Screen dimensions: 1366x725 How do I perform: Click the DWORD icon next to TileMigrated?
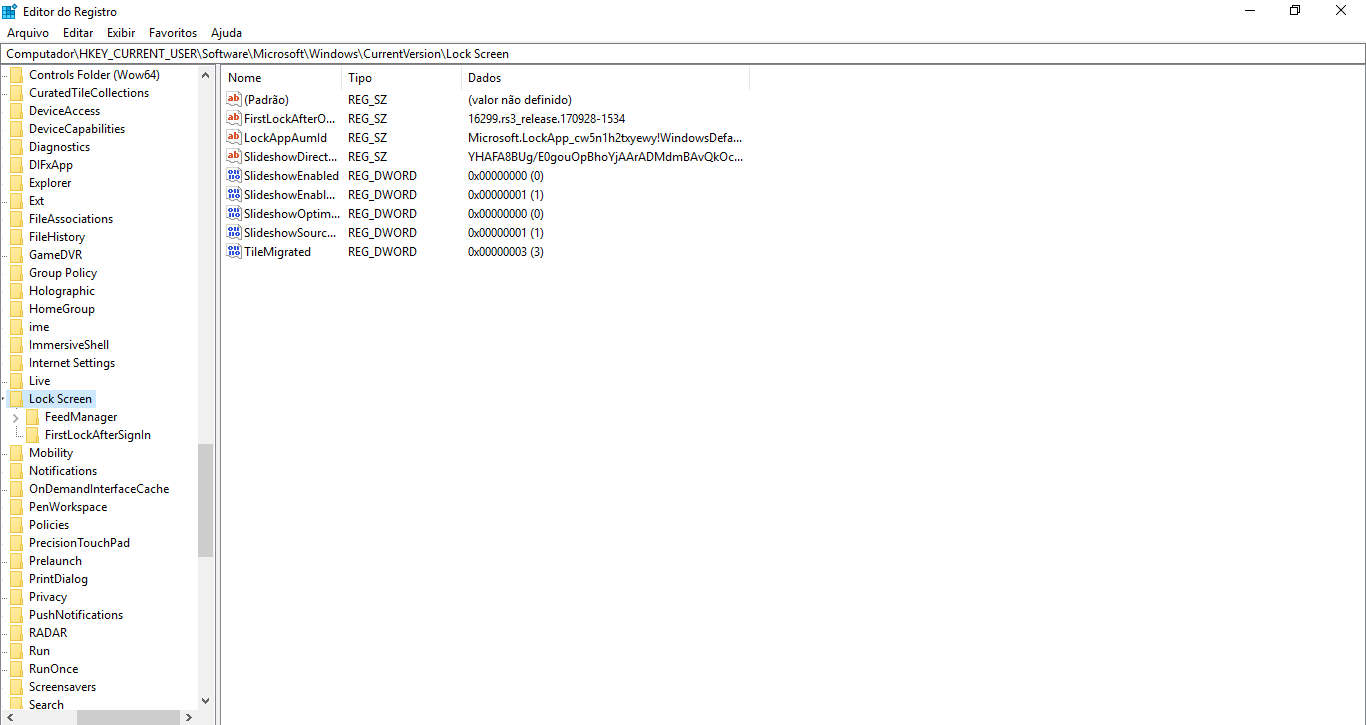click(234, 251)
